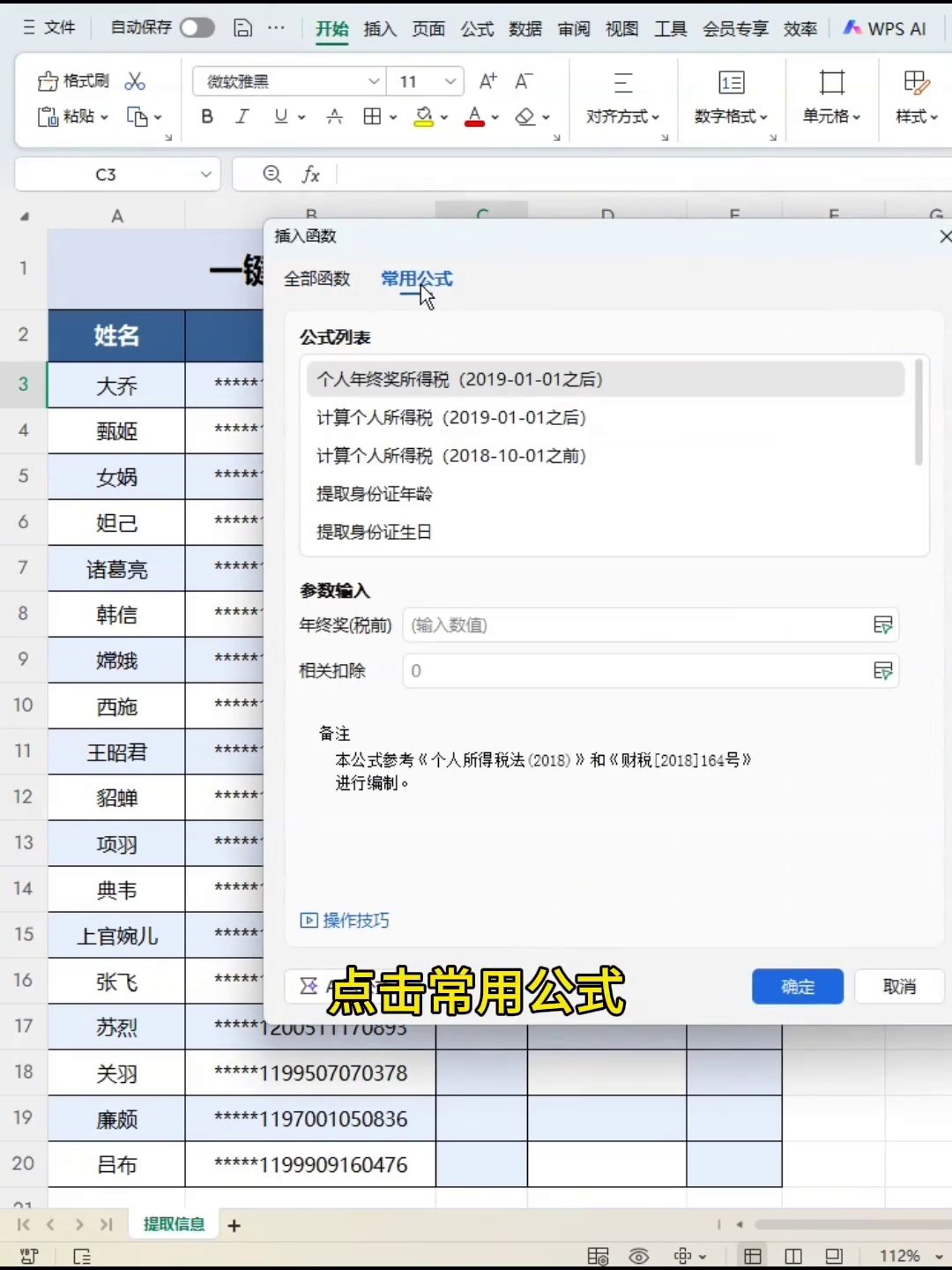Switch to the Page (页面) tab

(428, 29)
